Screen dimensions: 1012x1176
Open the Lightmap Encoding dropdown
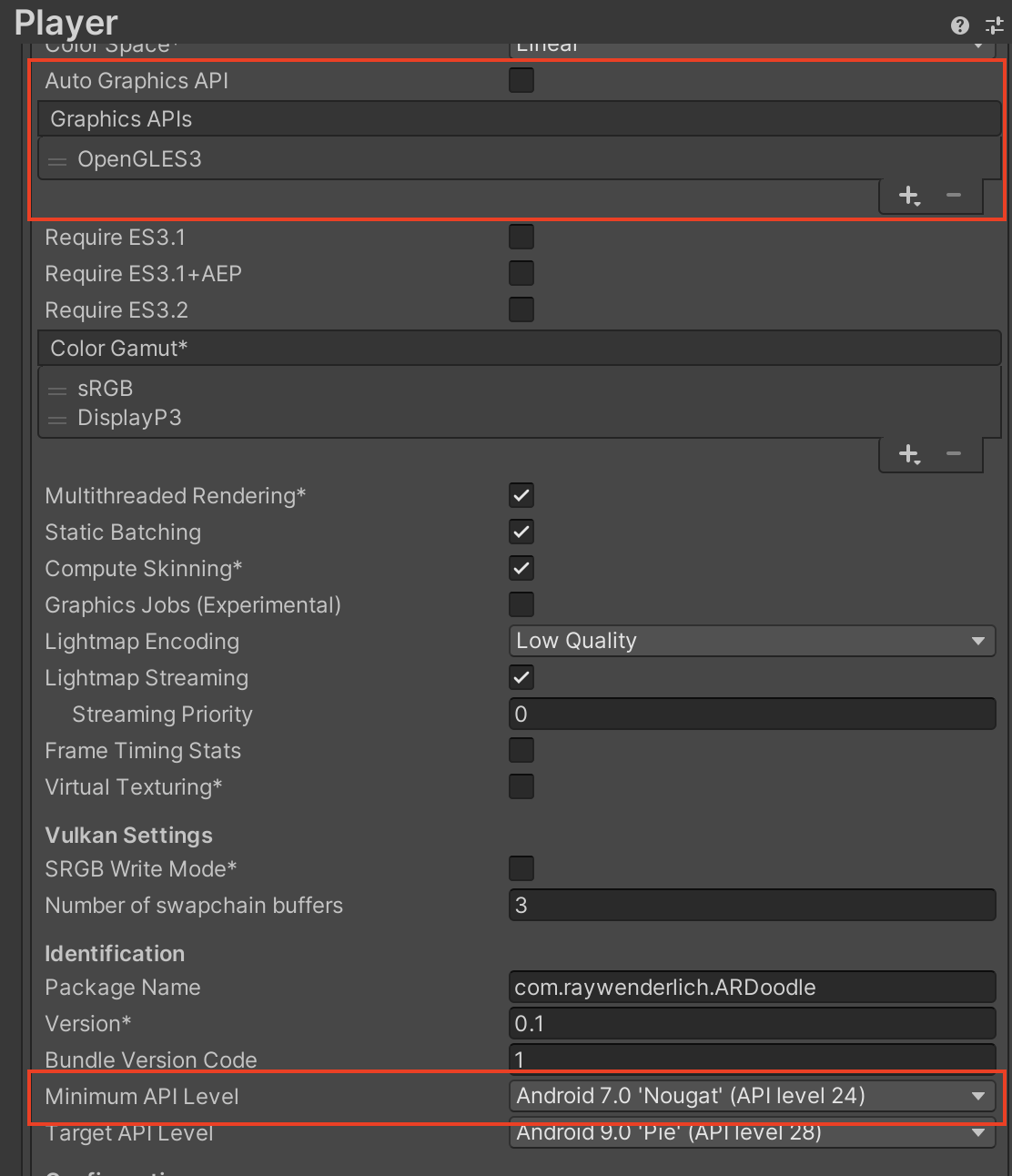point(751,642)
